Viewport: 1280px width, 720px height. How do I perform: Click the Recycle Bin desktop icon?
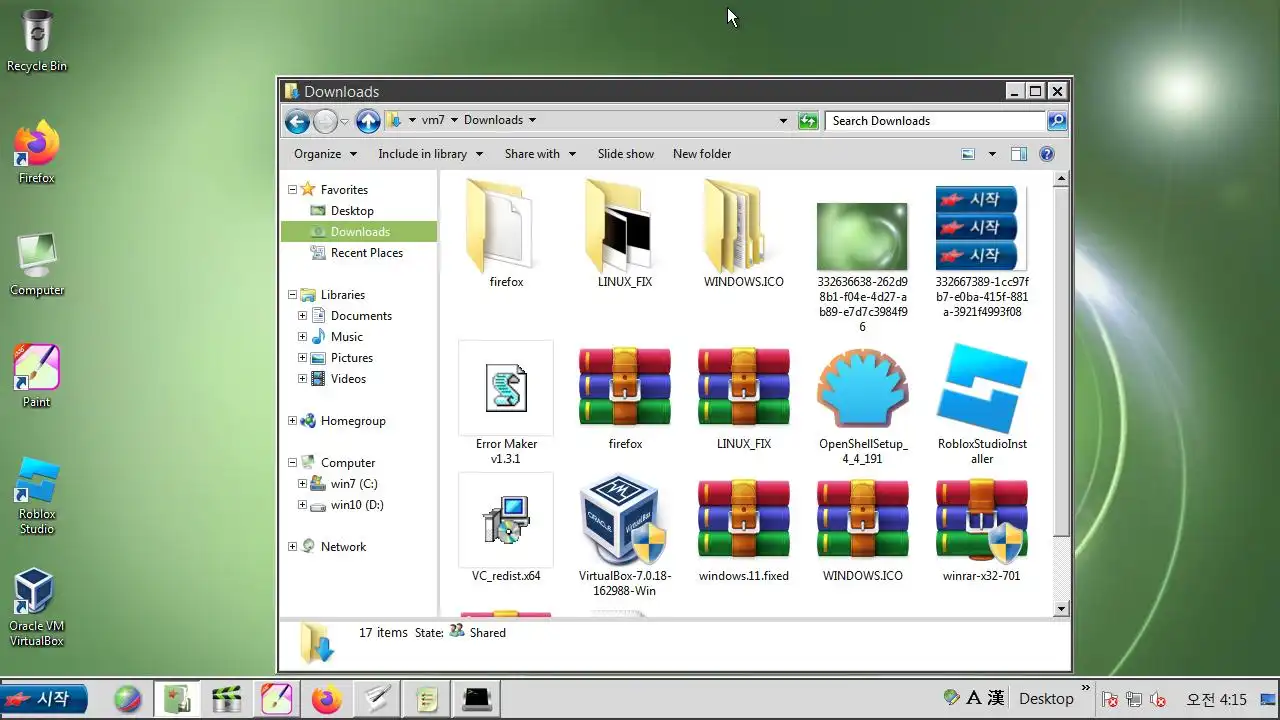click(x=37, y=41)
